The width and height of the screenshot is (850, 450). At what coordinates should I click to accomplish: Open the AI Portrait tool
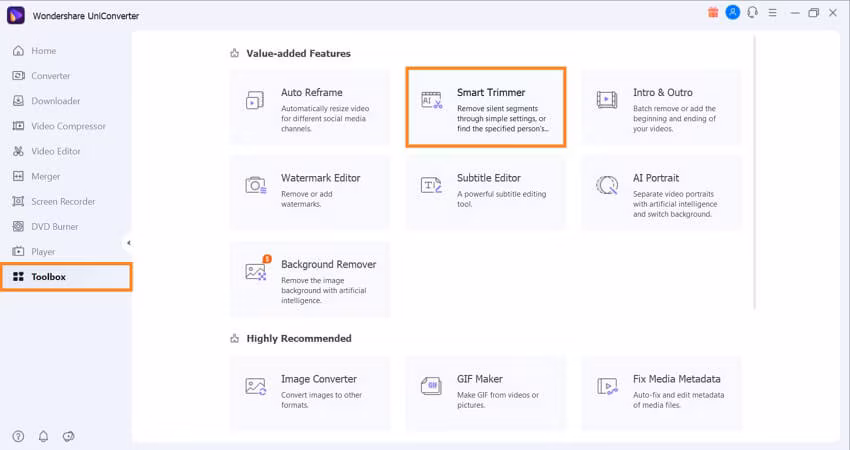point(661,192)
